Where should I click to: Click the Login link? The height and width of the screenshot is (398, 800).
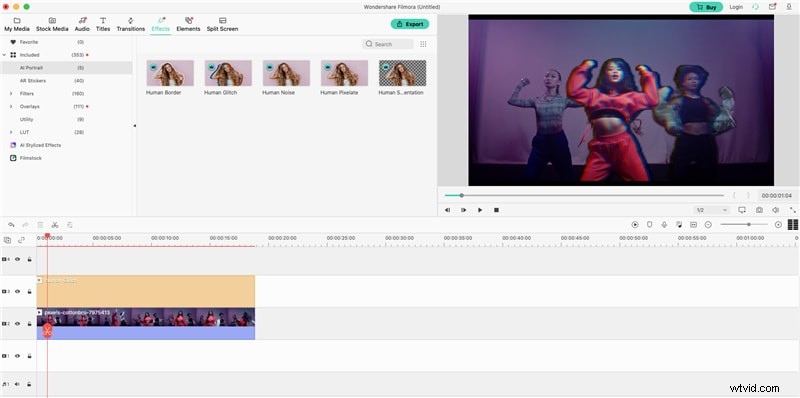[x=736, y=7]
